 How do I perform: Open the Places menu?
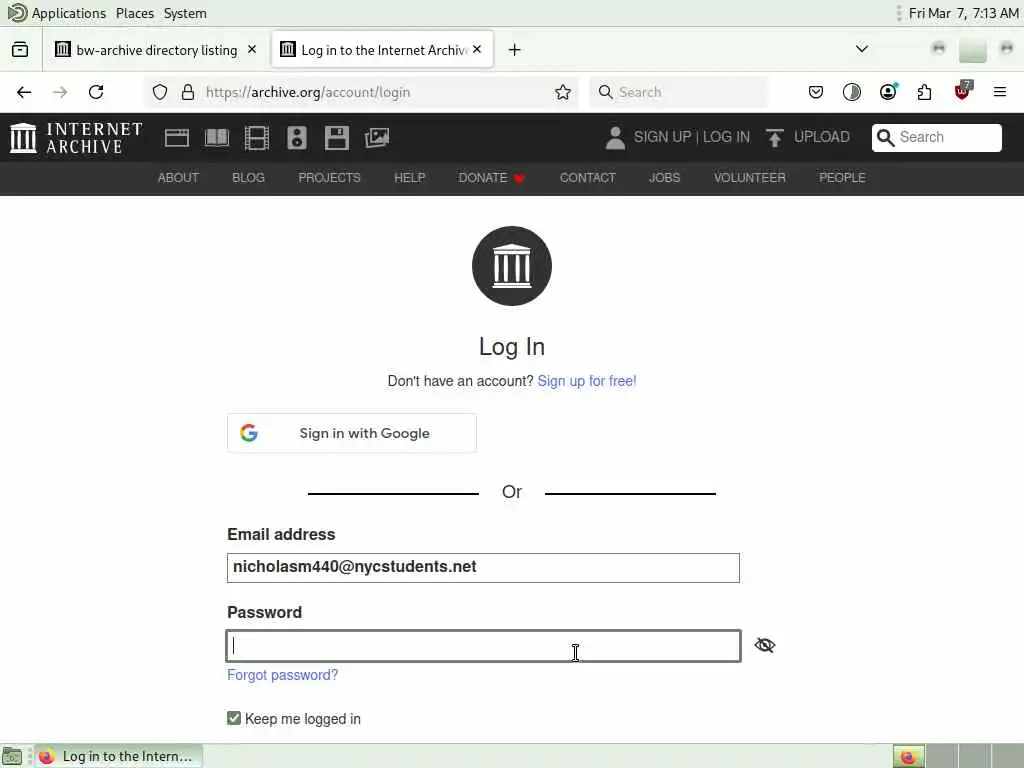(135, 13)
